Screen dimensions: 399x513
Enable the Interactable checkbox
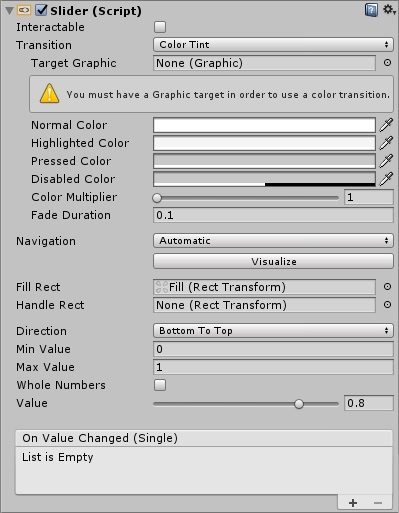160,27
